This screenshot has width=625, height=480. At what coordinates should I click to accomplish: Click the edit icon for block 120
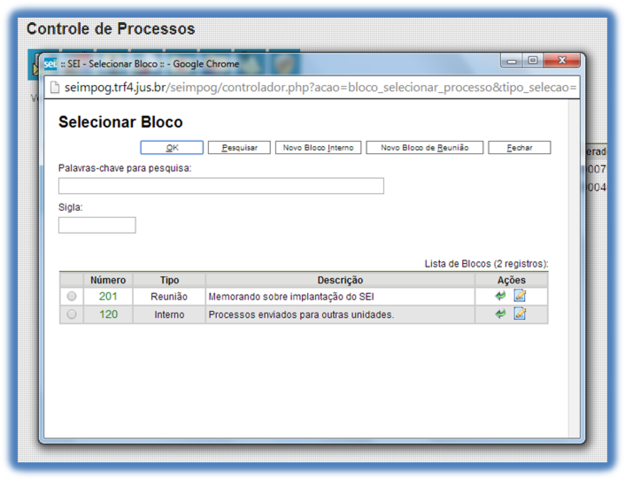click(x=519, y=314)
